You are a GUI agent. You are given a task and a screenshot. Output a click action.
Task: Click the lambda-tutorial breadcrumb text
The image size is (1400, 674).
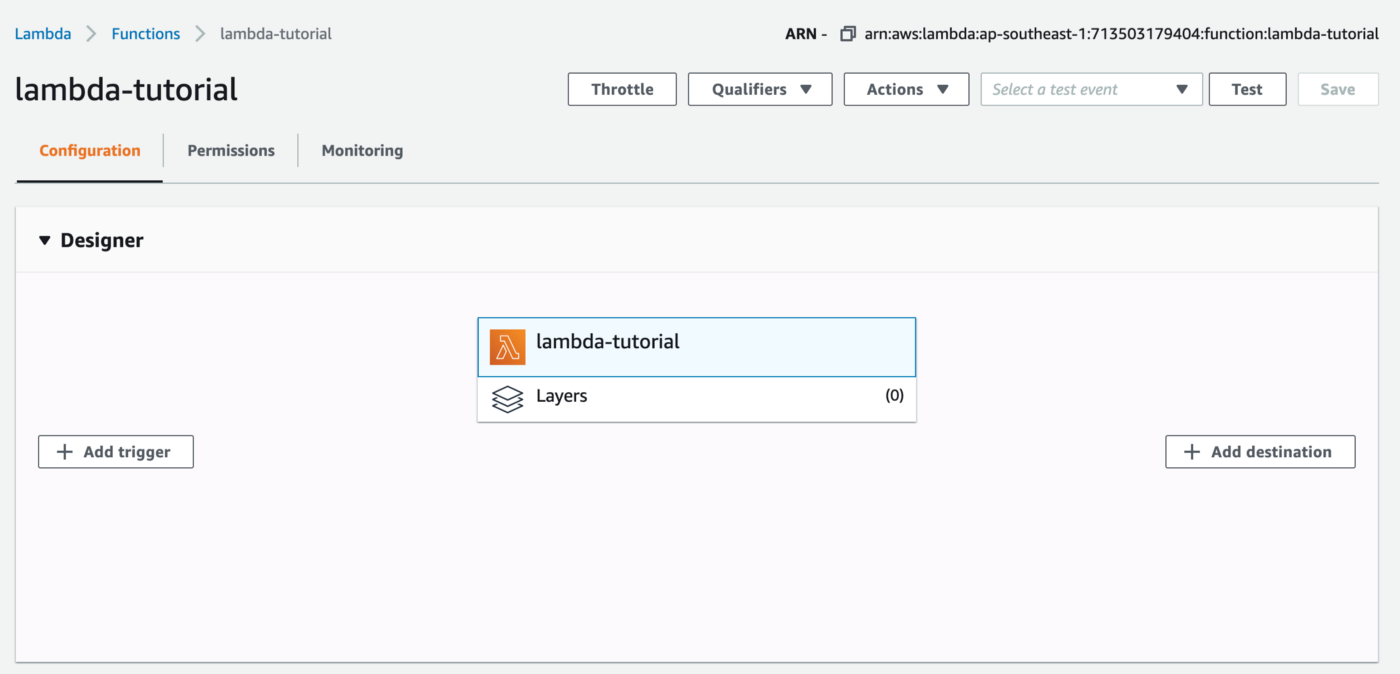click(276, 34)
